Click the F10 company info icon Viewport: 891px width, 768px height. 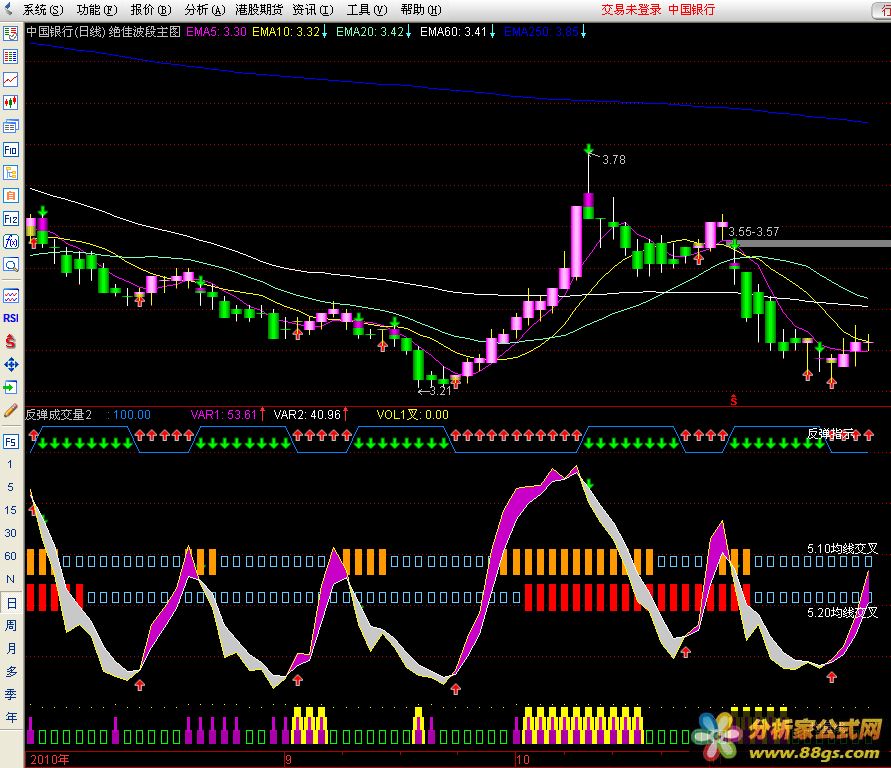10,149
